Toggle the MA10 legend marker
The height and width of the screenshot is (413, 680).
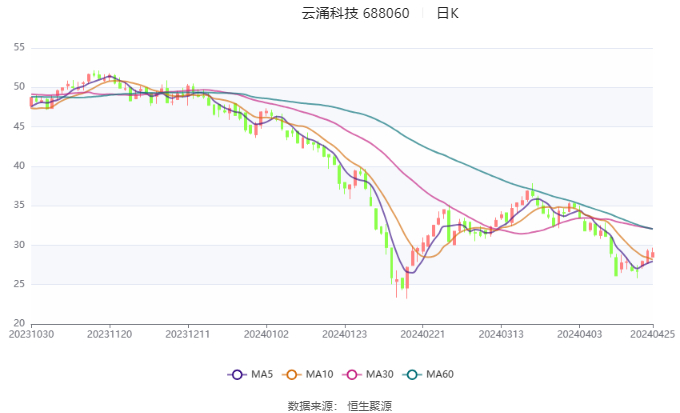[295, 374]
